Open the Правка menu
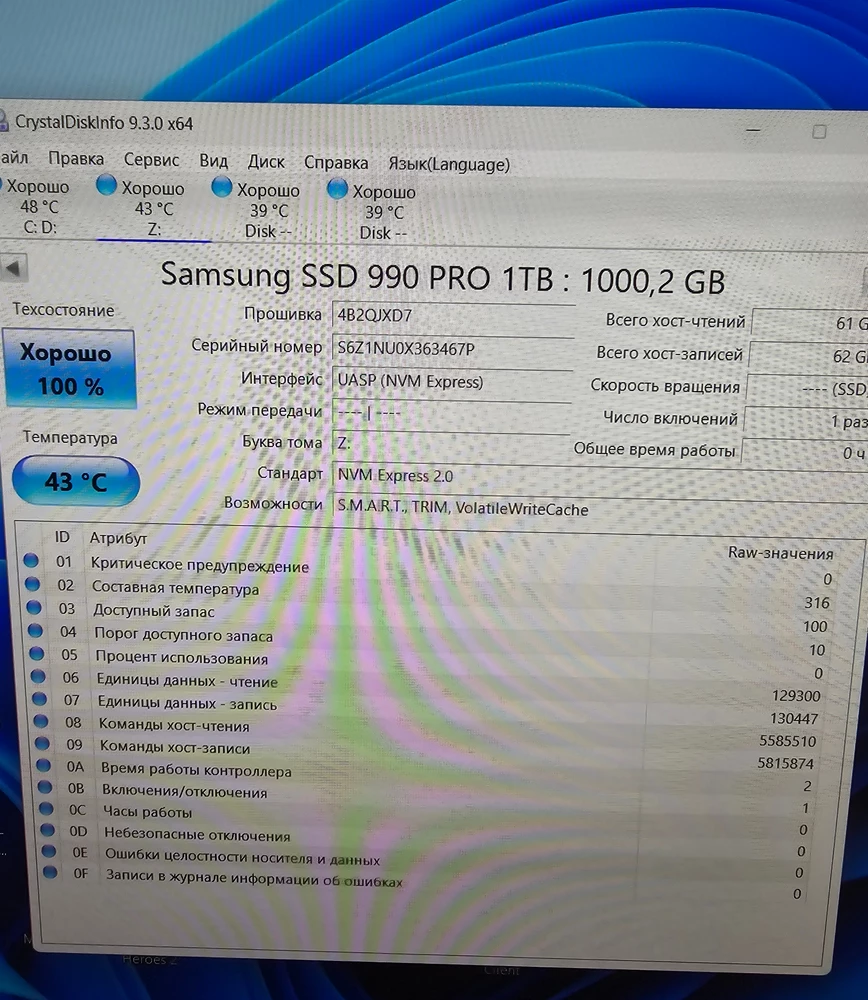Screen dimensions: 868x1000 (x=76, y=158)
